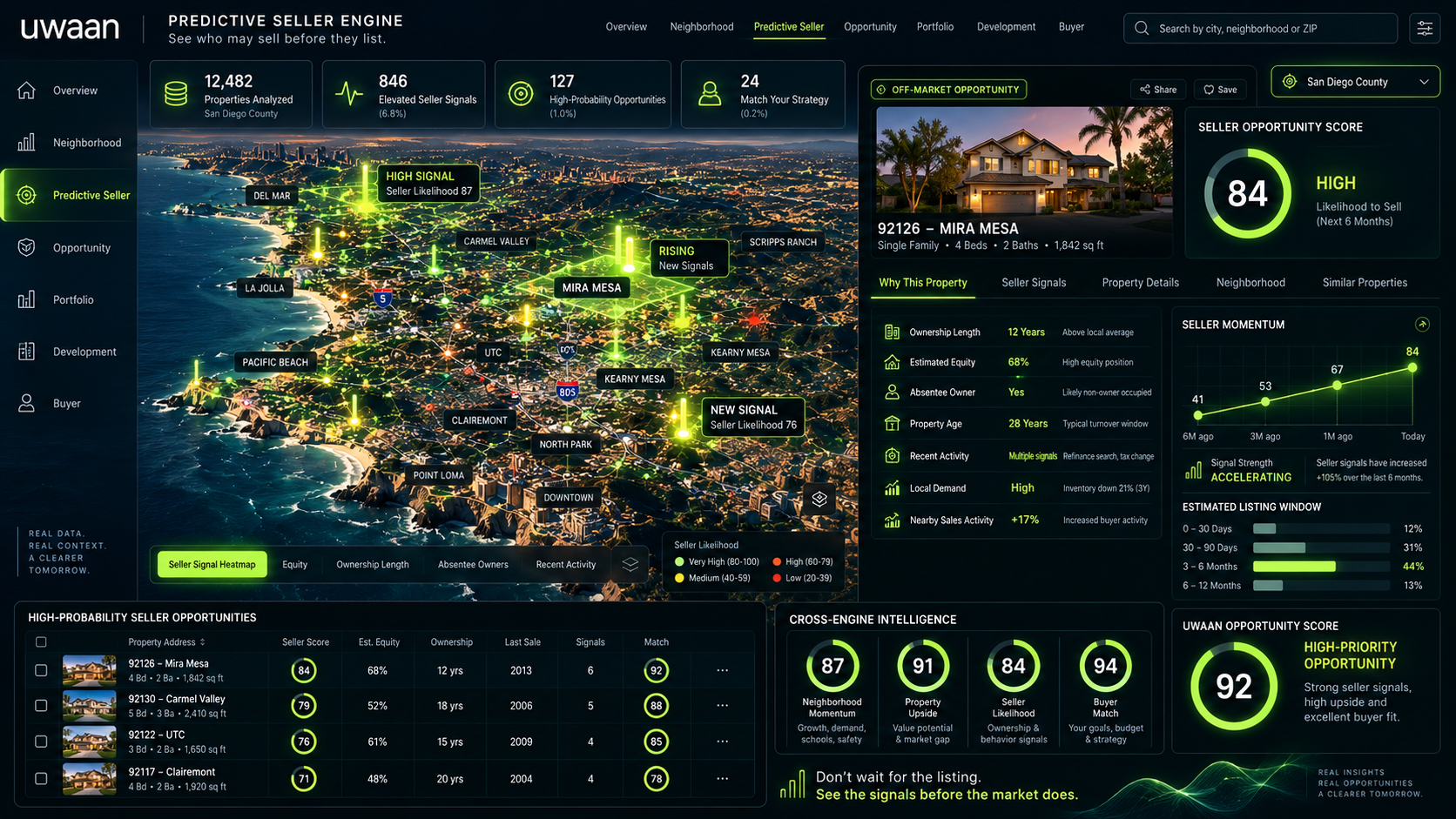This screenshot has height=819, width=1456.
Task: Click the search magnifier icon
Action: [x=1142, y=29]
